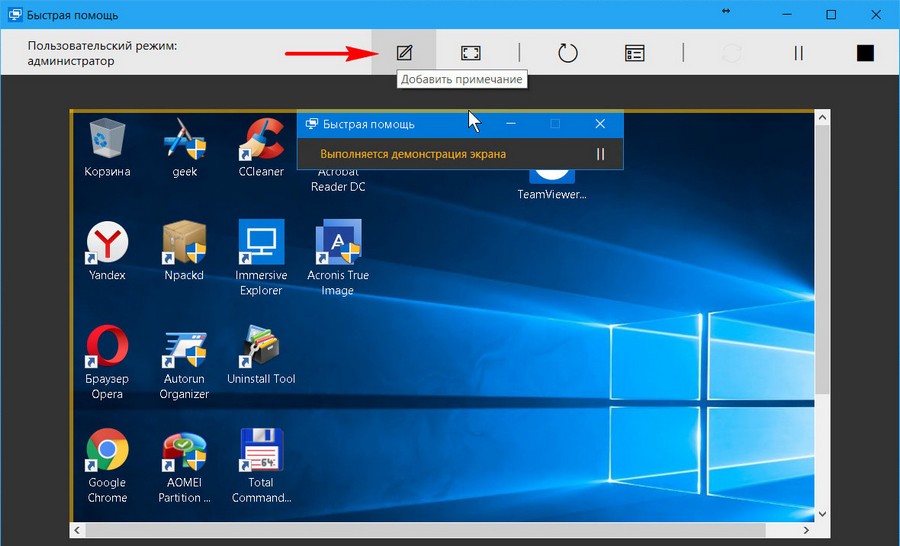Pause screen sharing in the inner Quick Assist window

[x=600, y=154]
